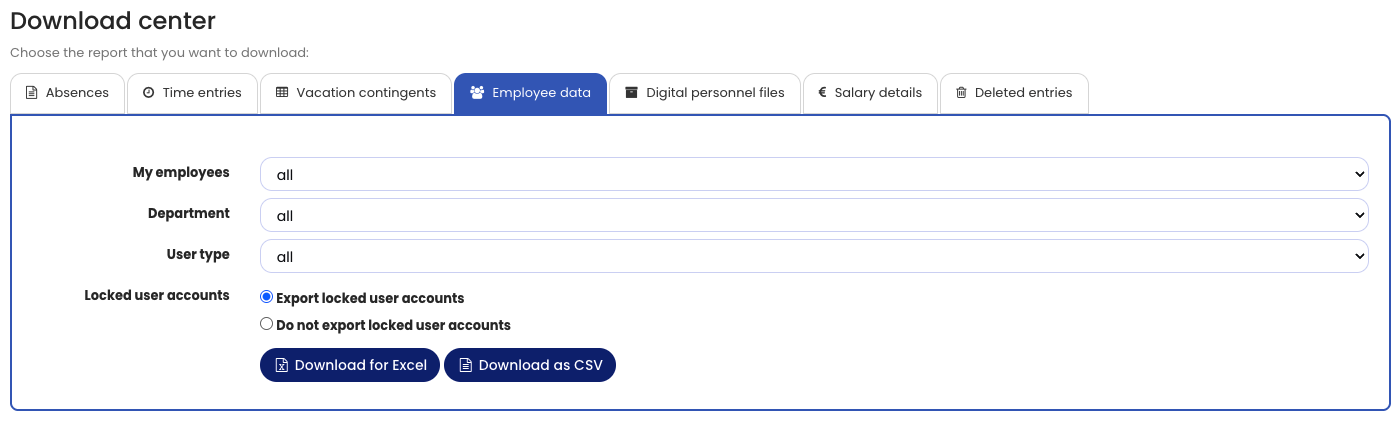Switch to the Time entries tab
This screenshot has height=423, width=1394.
click(192, 93)
